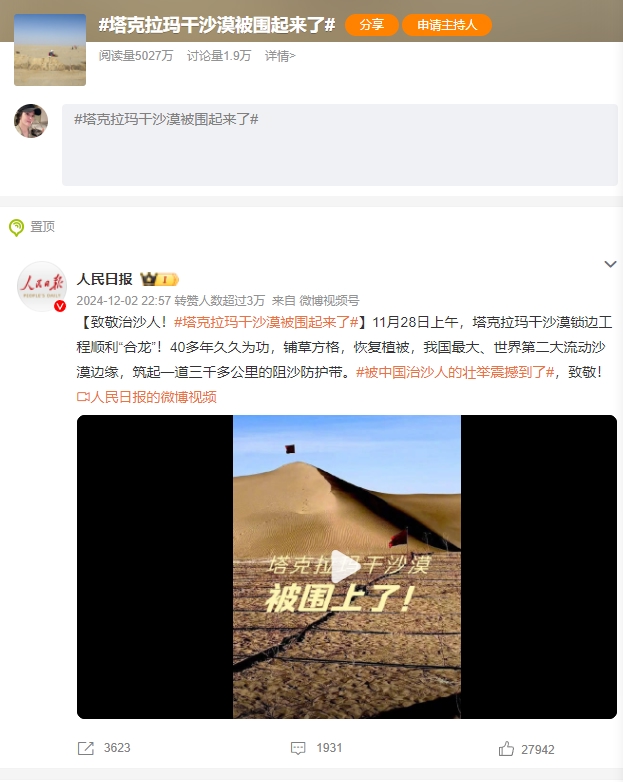Open the 人民日报 username link

105,279
